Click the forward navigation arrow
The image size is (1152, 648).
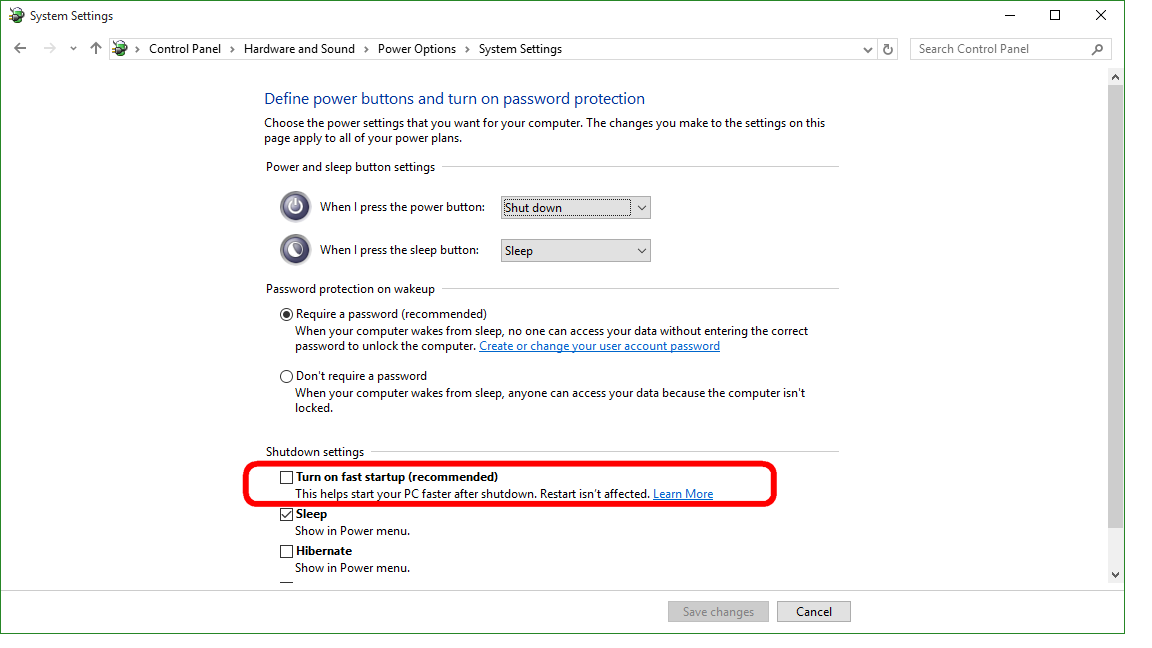49,48
